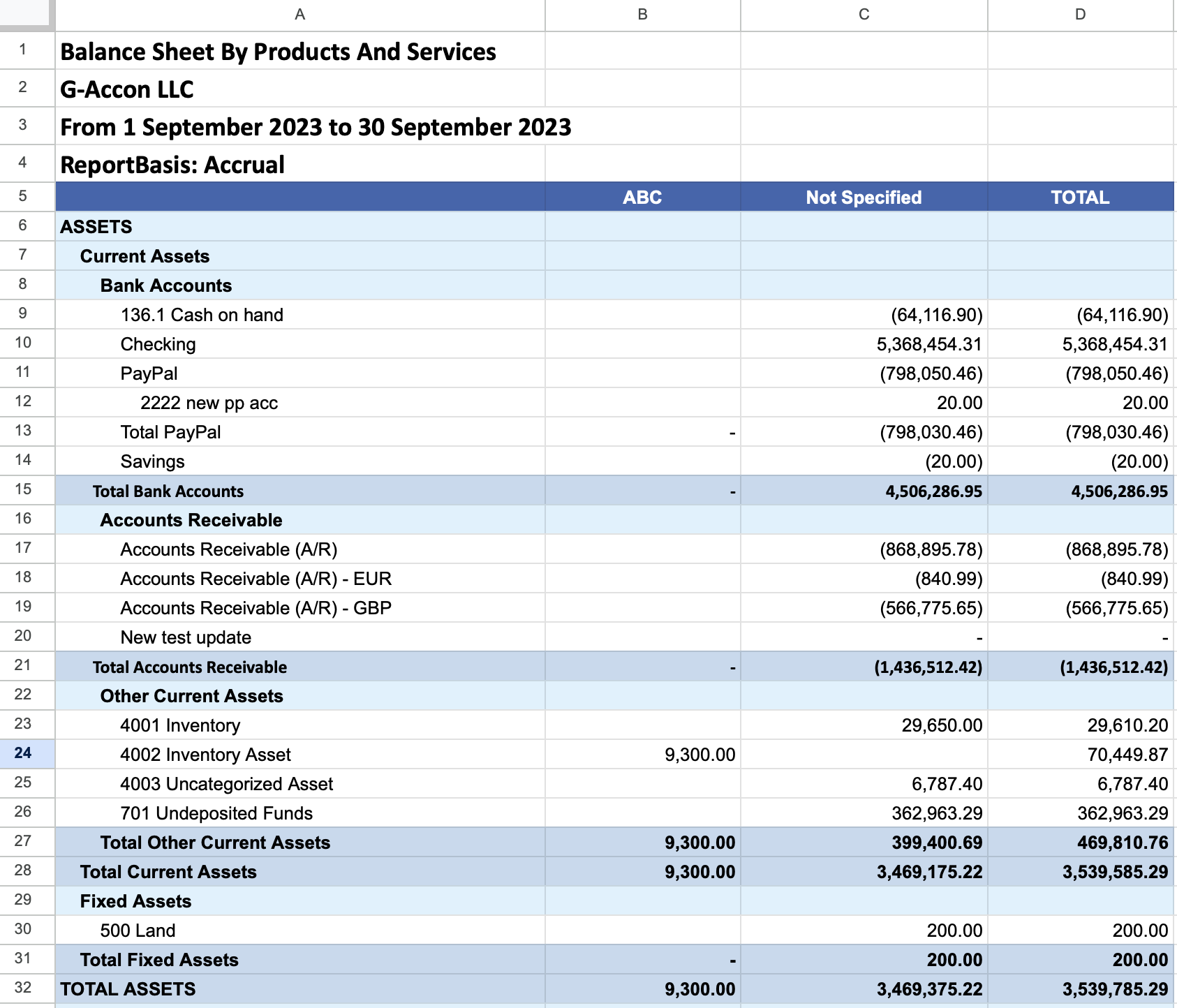
Task: Select the 'Fixed Assets' header cell
Action: pos(300,900)
